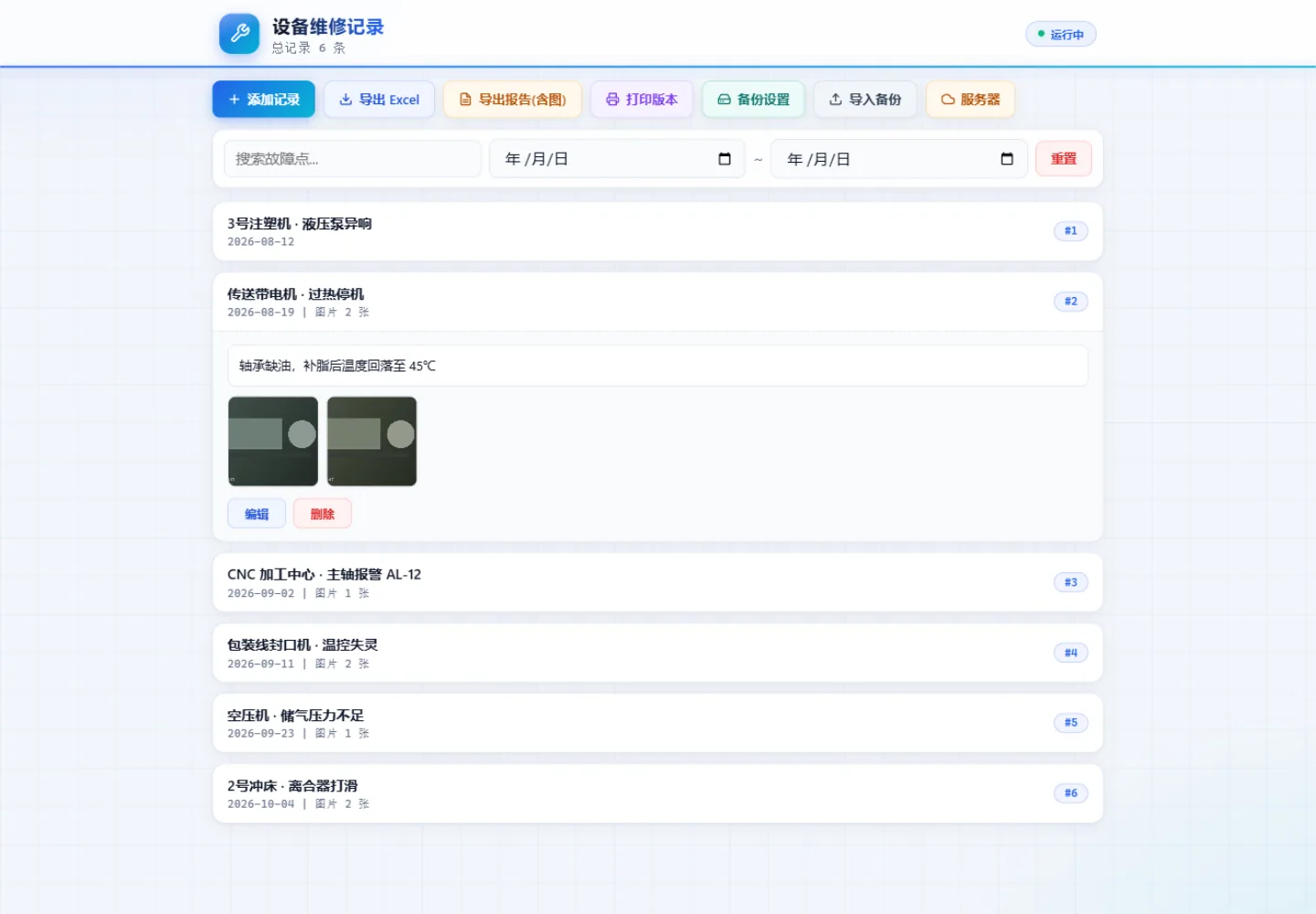Focus the 搜索故障点 search field

(353, 159)
